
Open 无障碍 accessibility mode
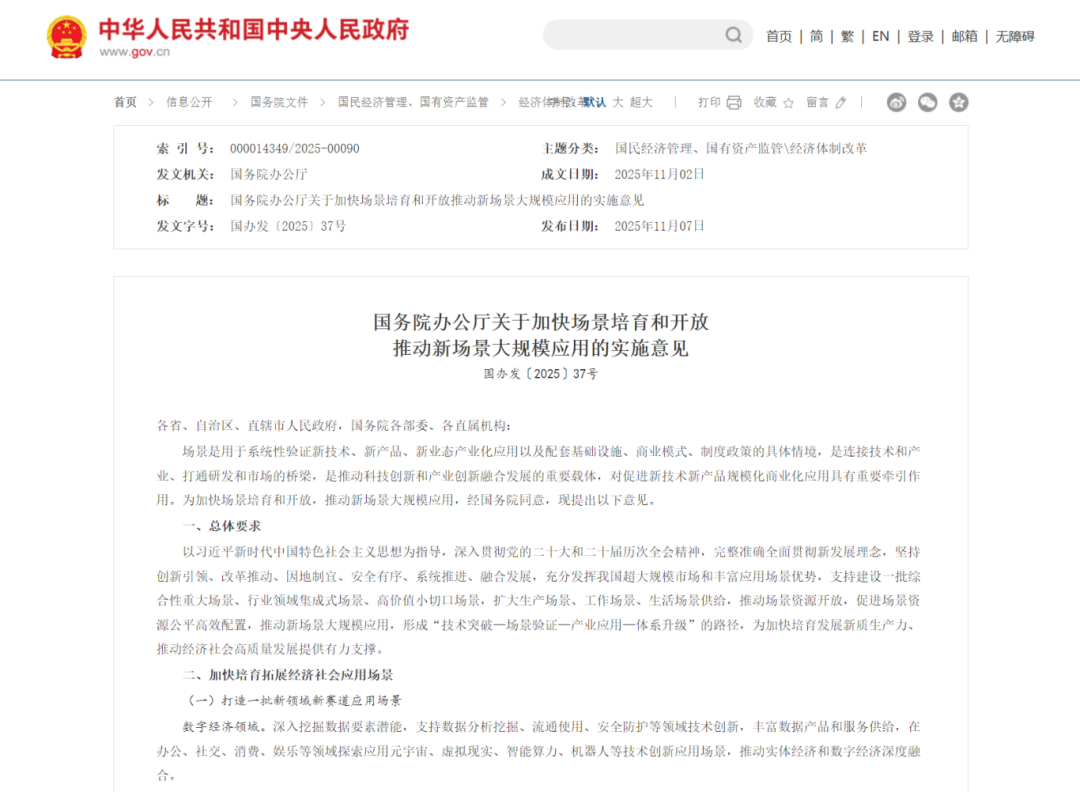click(1014, 36)
